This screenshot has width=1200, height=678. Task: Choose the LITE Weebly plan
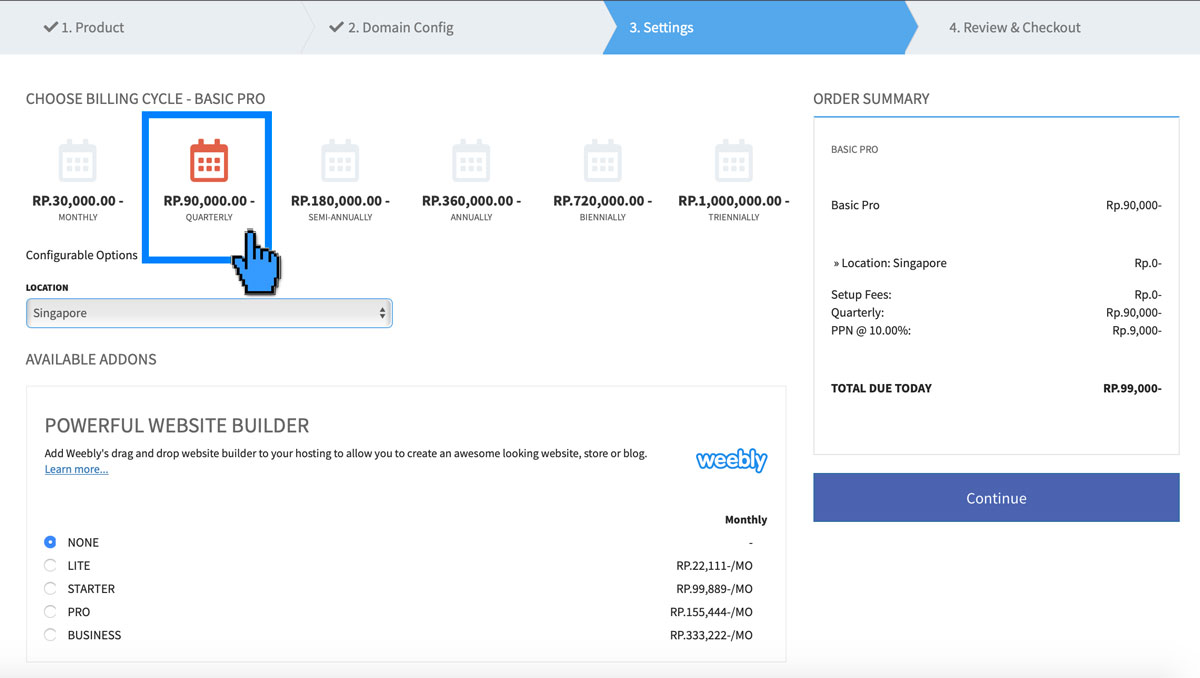pyautogui.click(x=50, y=565)
